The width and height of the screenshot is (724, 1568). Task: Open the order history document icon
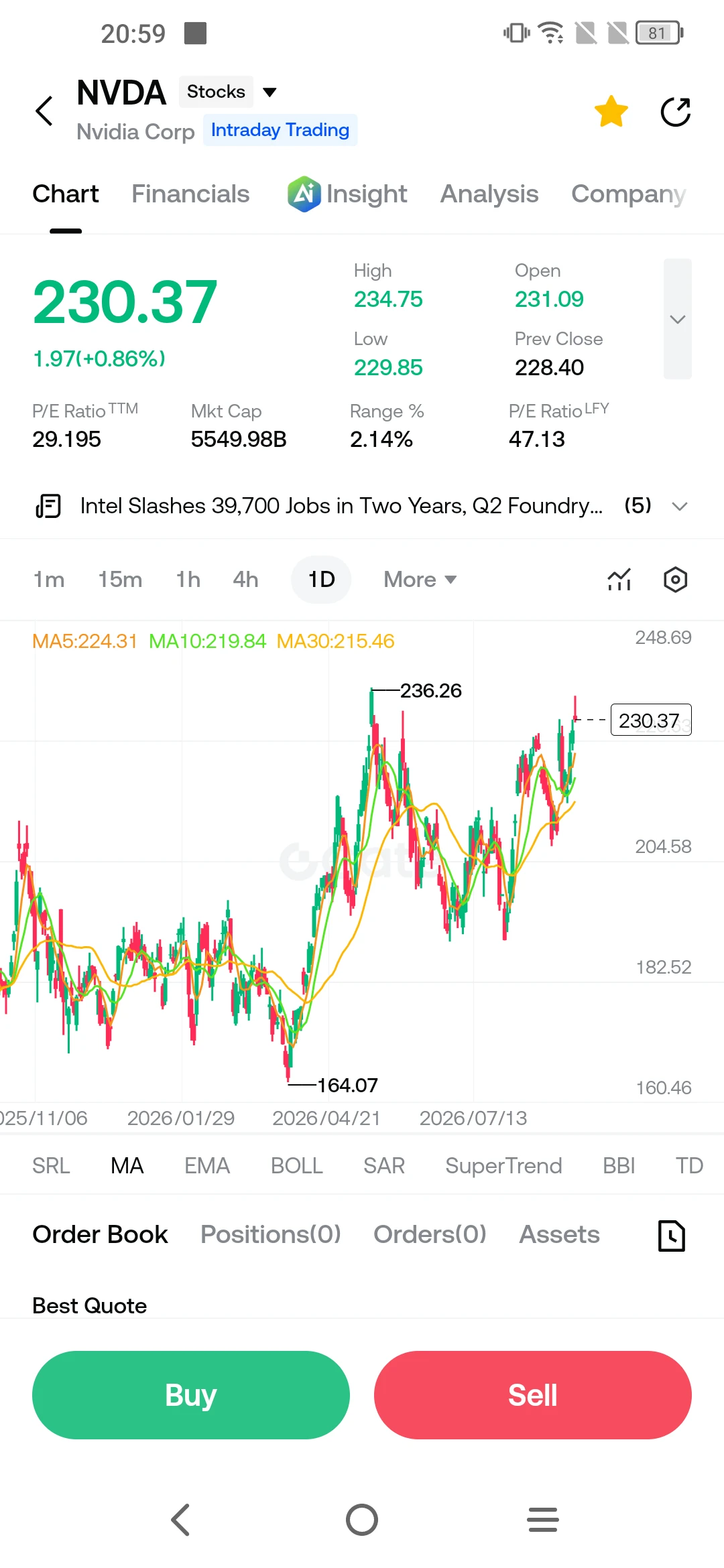[x=672, y=1236]
